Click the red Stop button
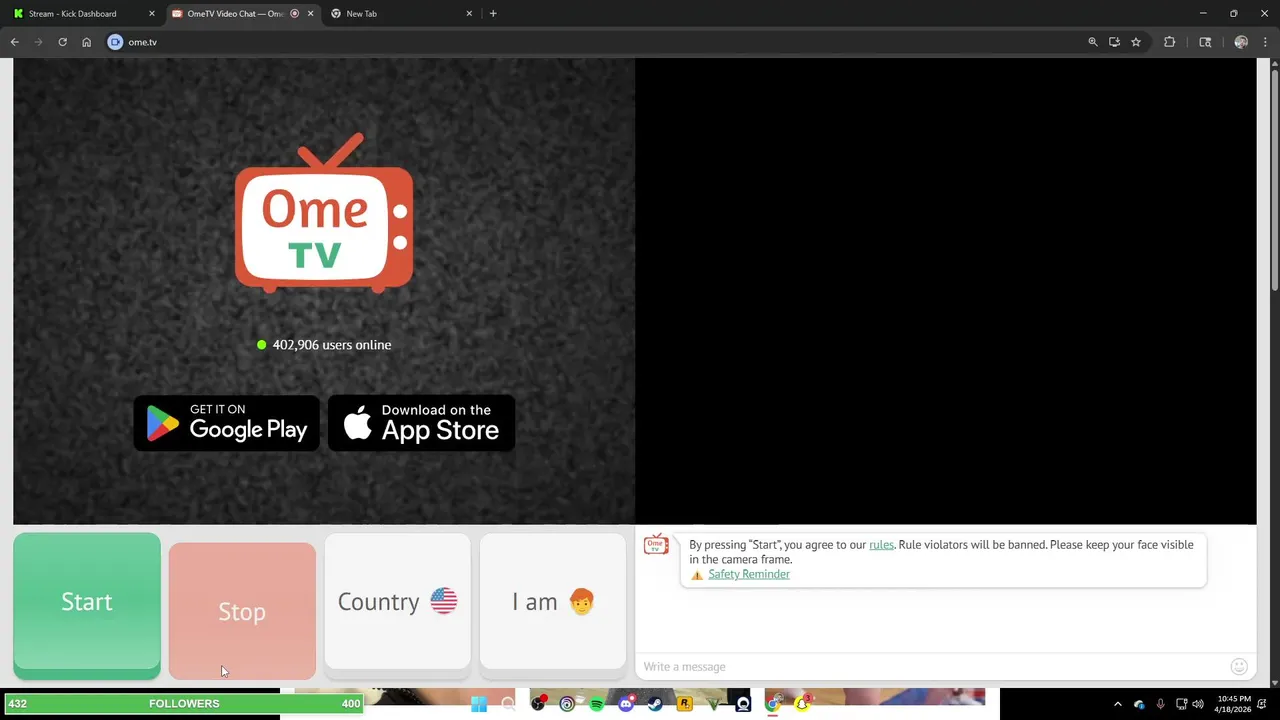The image size is (1280, 720). pos(242,611)
